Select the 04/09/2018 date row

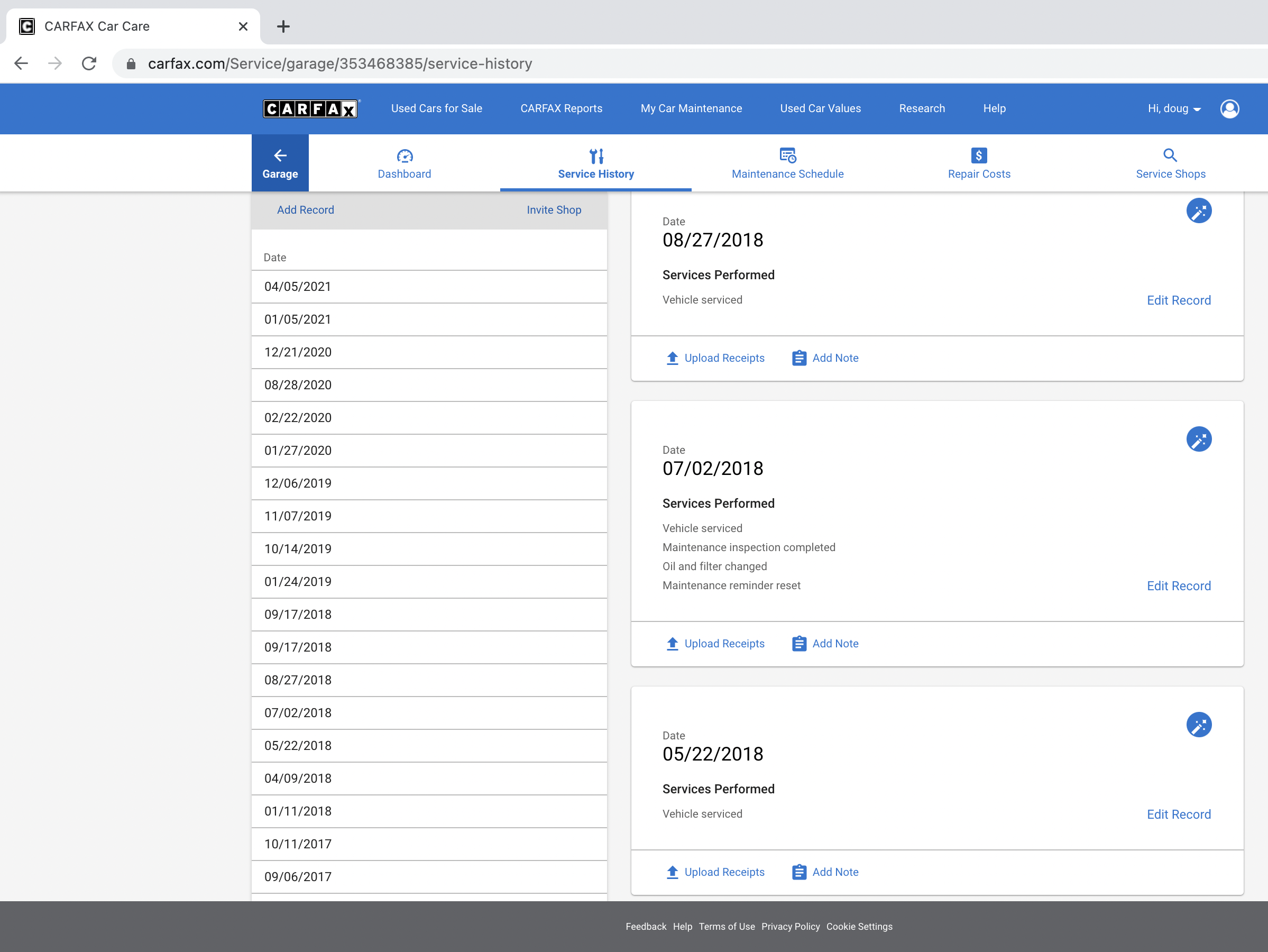429,778
